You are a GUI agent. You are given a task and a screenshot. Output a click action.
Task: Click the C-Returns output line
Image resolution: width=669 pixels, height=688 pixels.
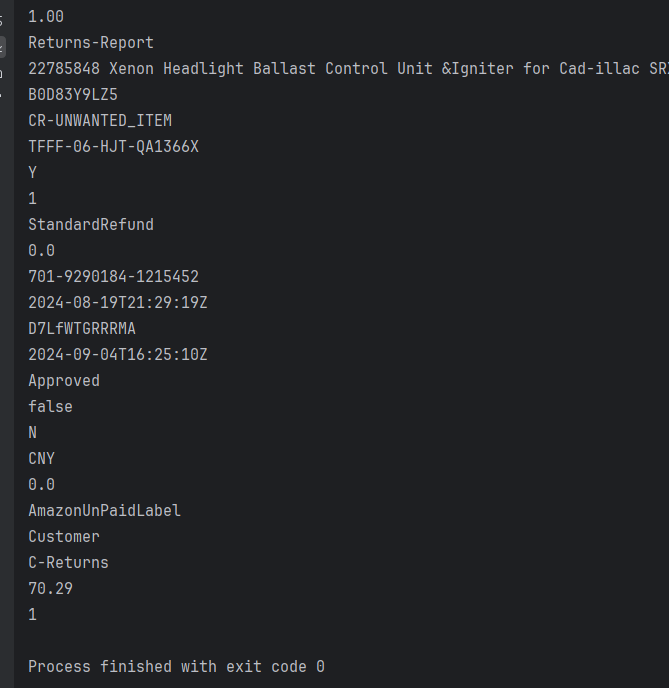coord(68,563)
